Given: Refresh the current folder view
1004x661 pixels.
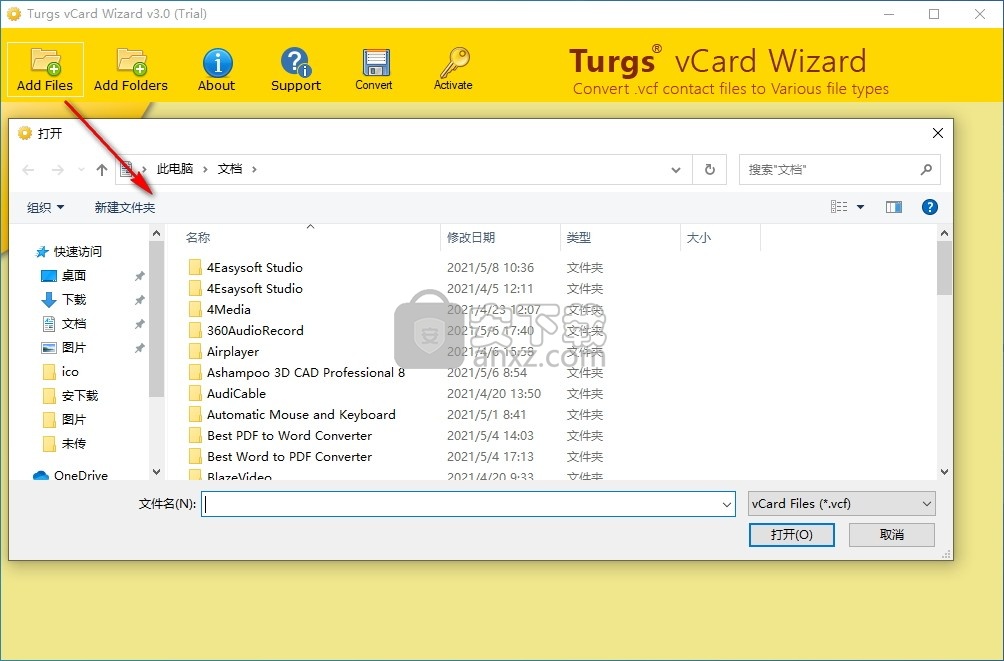Looking at the screenshot, I should tap(709, 169).
